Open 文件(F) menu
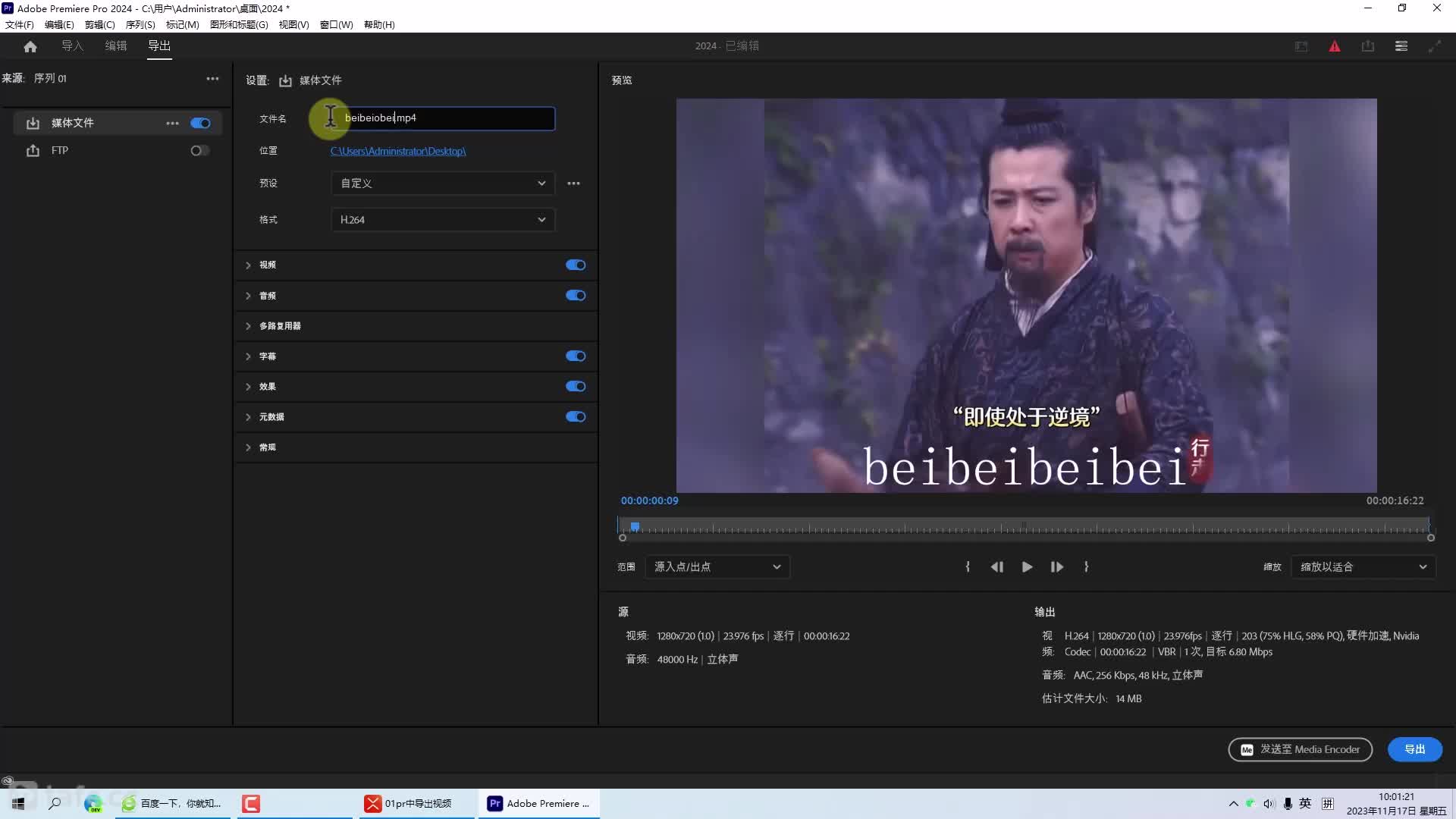Screen dimensions: 1456x819 (20, 25)
